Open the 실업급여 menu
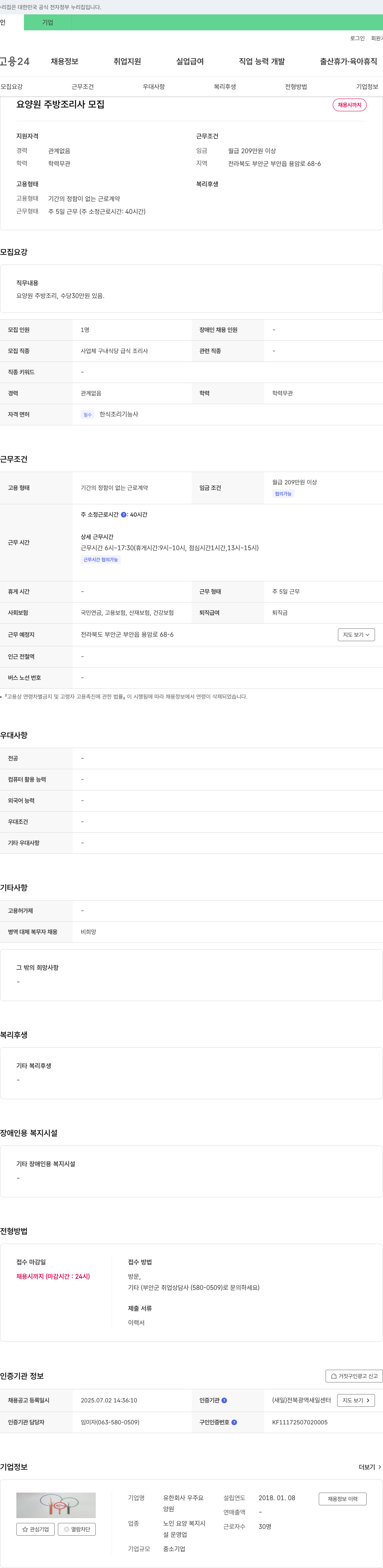Screen dimensions: 383x1568 [190, 61]
